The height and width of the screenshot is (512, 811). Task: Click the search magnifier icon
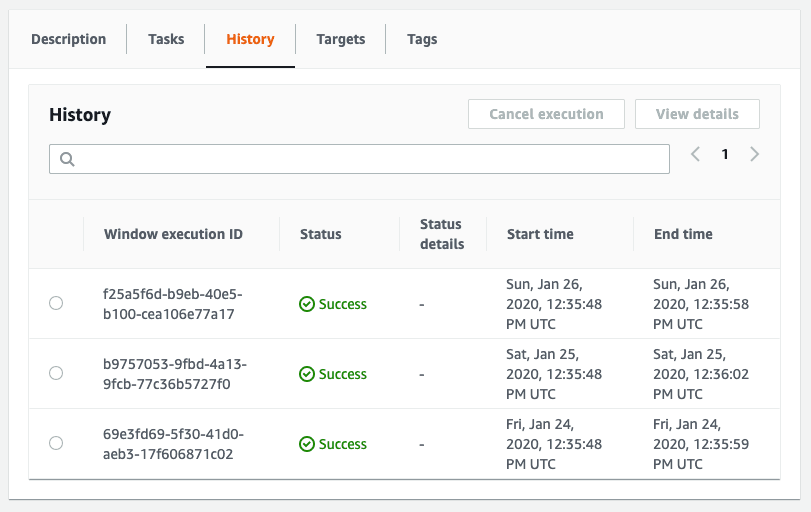[x=67, y=159]
